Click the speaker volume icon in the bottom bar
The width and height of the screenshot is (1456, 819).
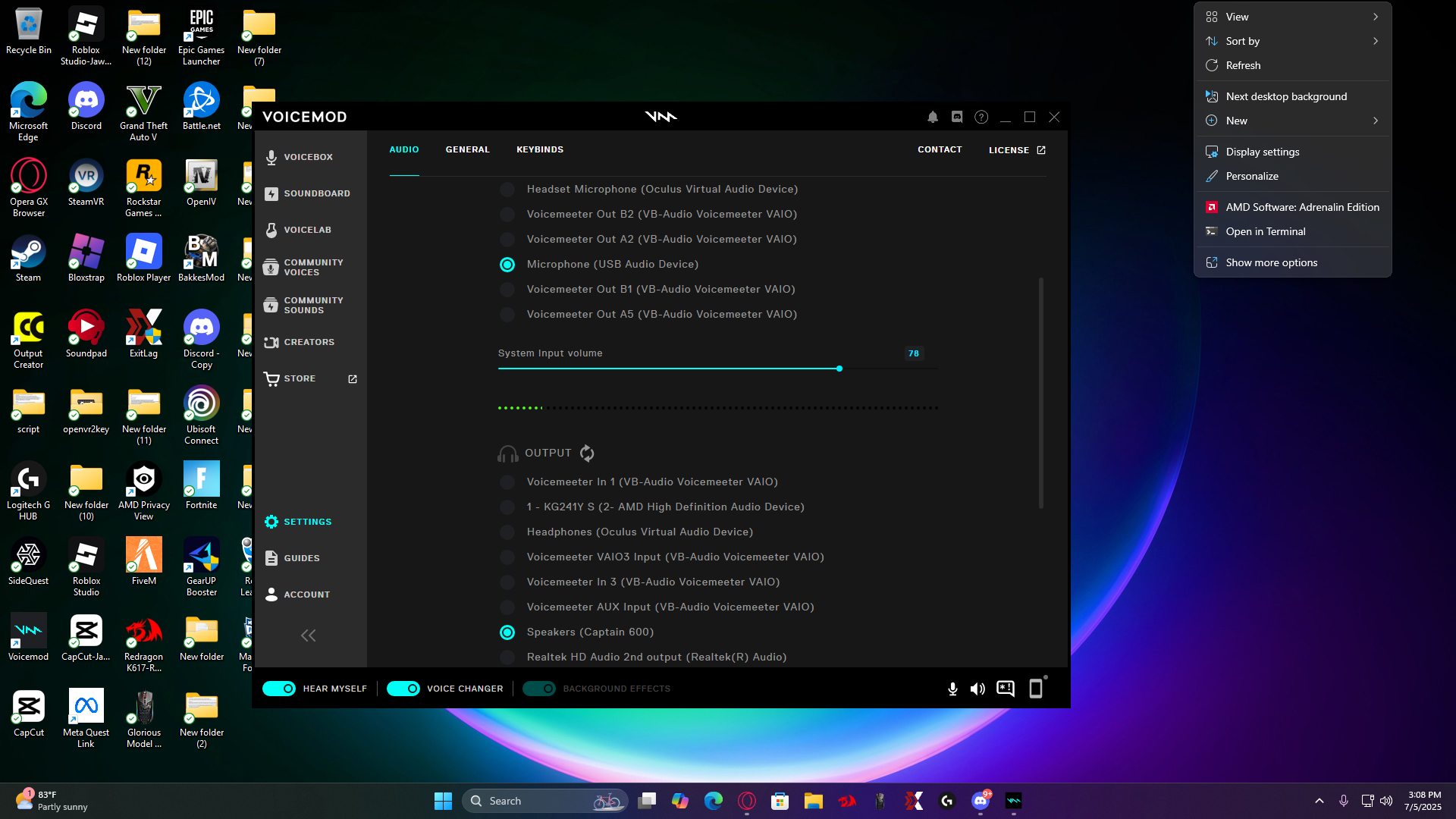tap(978, 689)
